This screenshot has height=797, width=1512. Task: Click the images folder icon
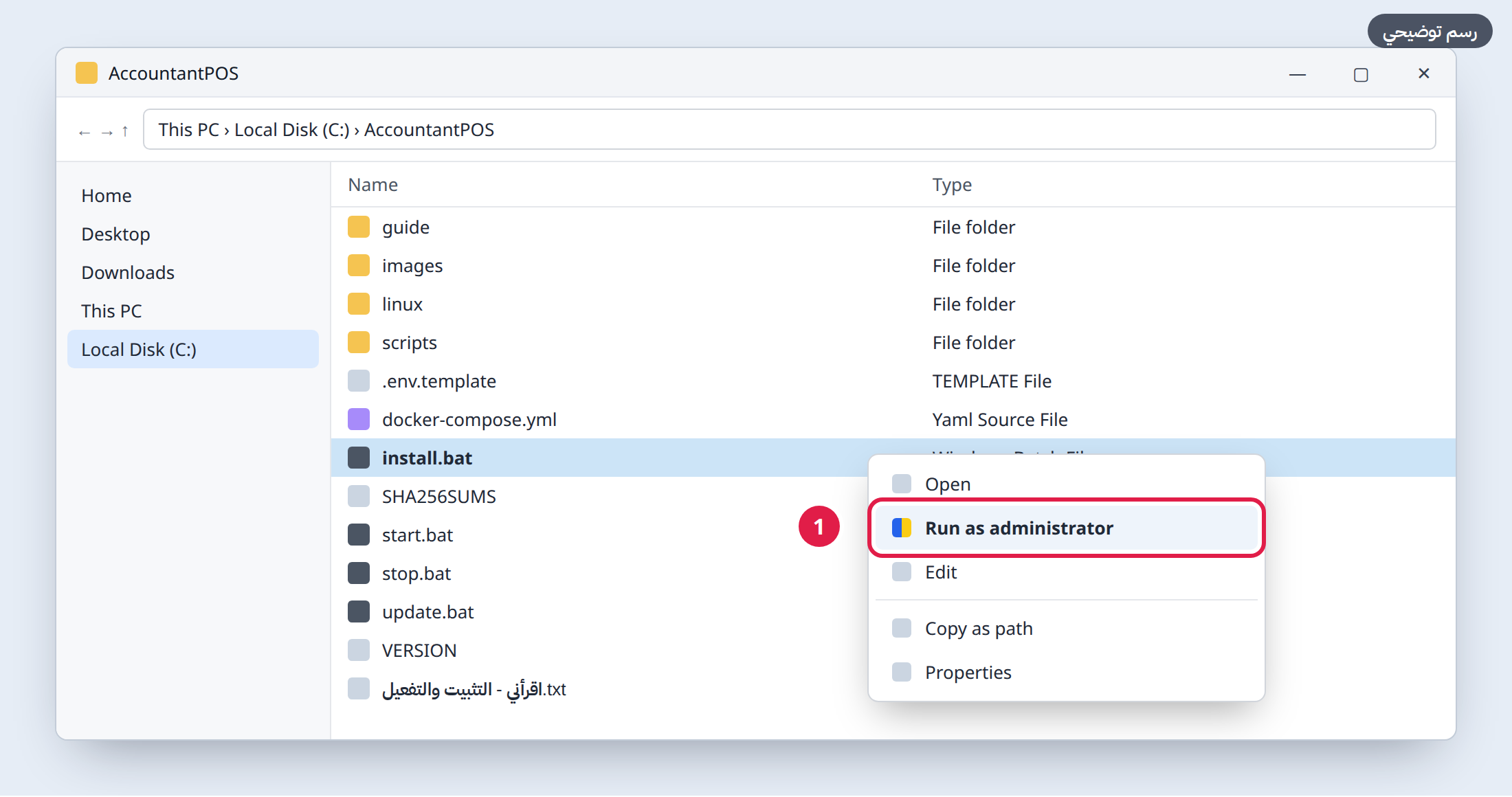coord(359,266)
